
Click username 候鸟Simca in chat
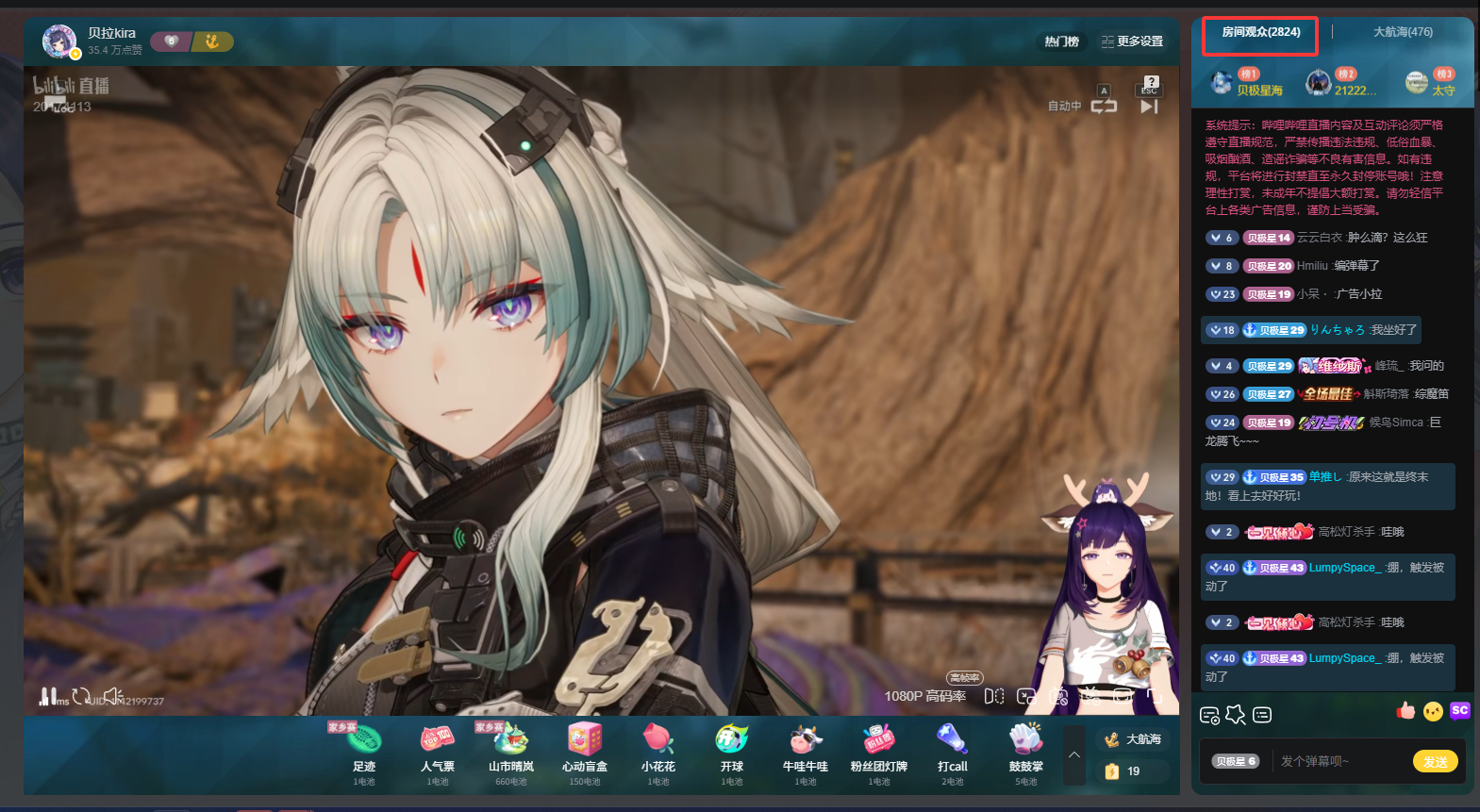[1396, 423]
